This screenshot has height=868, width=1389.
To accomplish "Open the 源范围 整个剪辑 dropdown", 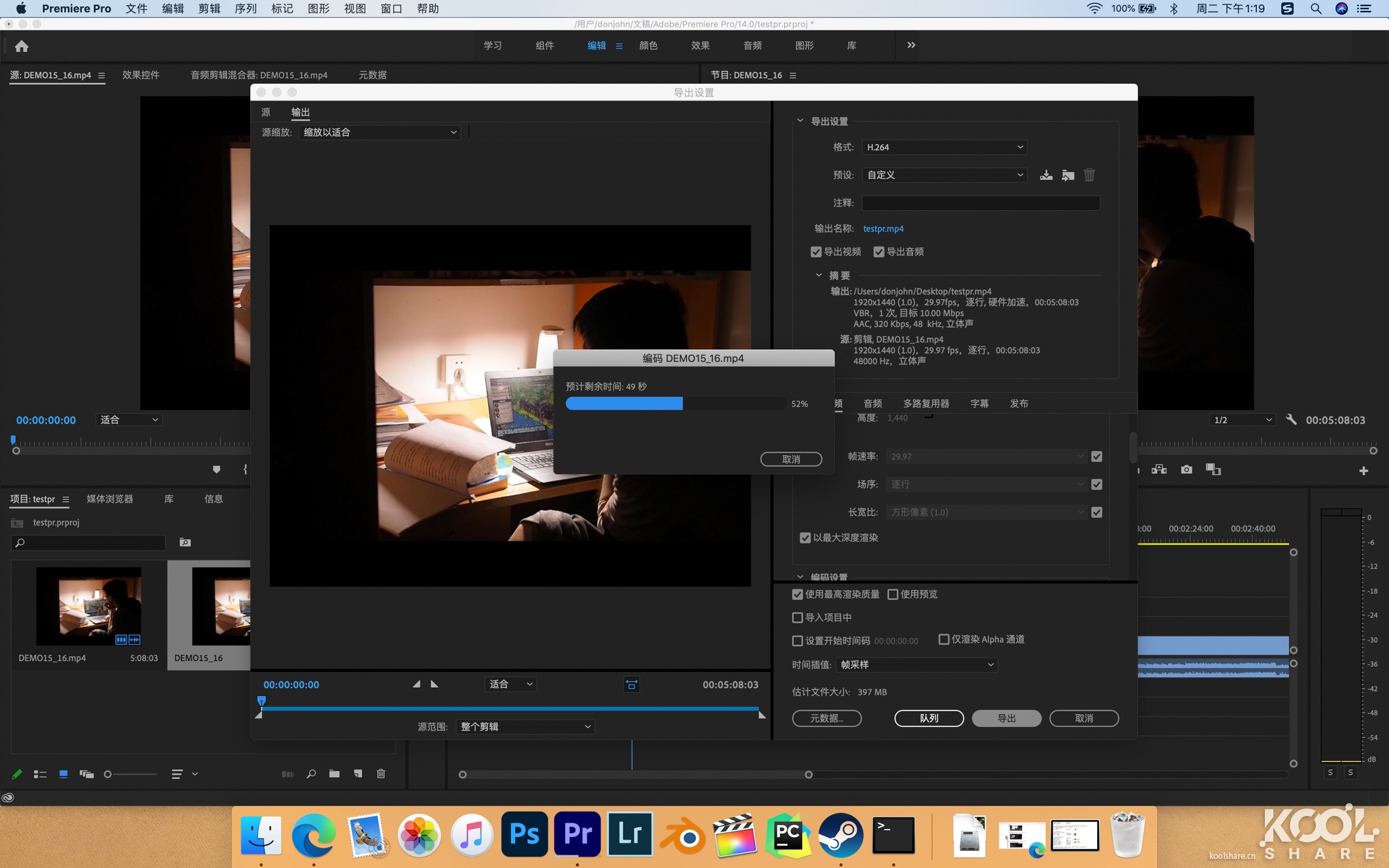I will click(x=524, y=726).
